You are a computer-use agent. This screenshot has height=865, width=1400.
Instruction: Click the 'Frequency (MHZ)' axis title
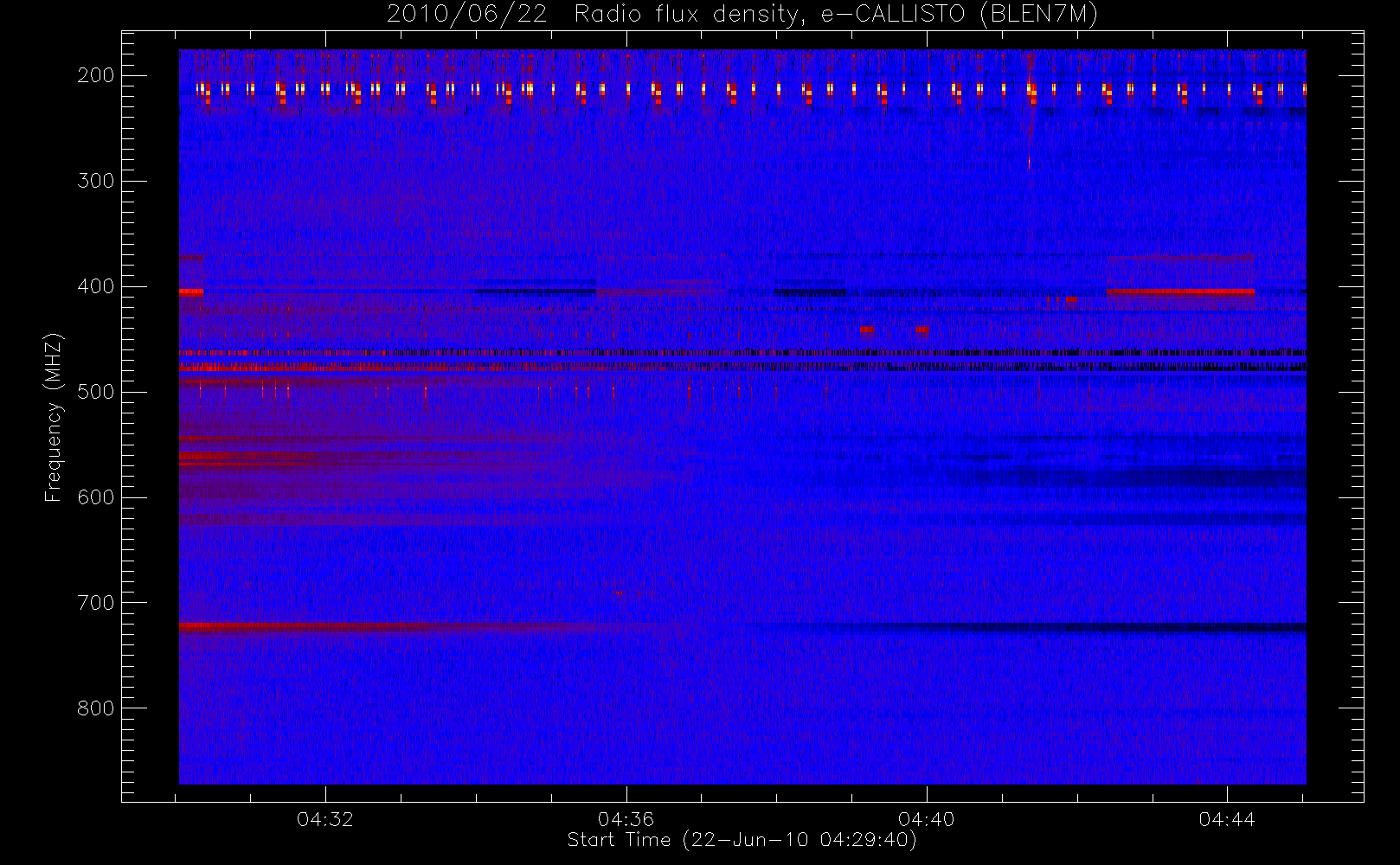pos(54,417)
